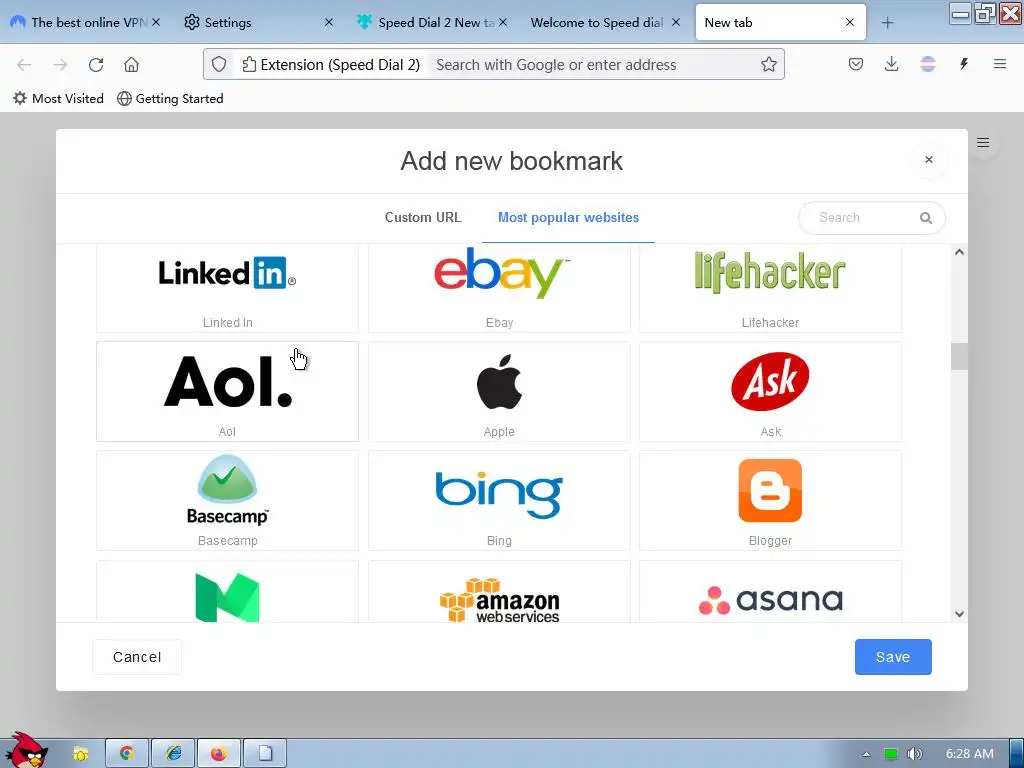Pick the green Medium logo tile
Image resolution: width=1024 pixels, height=768 pixels.
point(227,591)
